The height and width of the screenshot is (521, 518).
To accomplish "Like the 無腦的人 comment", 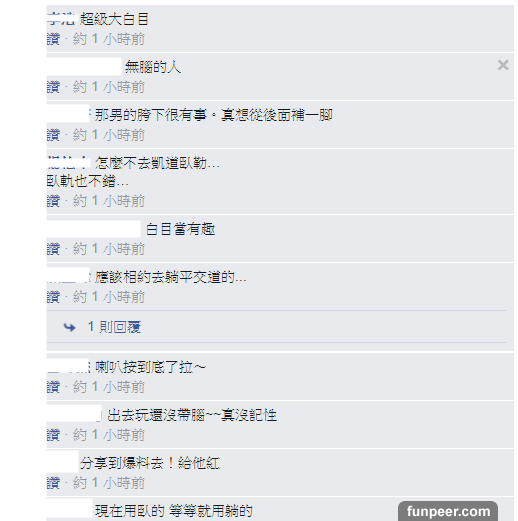I will [x=53, y=87].
